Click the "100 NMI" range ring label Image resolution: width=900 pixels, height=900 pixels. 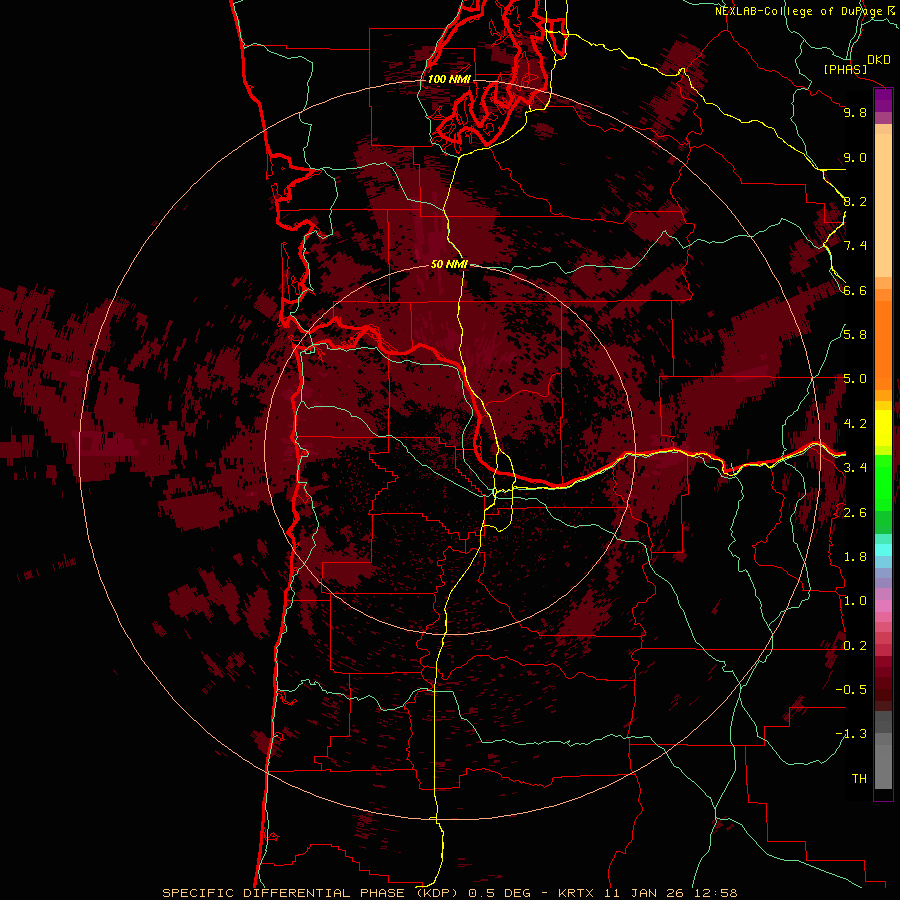449,79
